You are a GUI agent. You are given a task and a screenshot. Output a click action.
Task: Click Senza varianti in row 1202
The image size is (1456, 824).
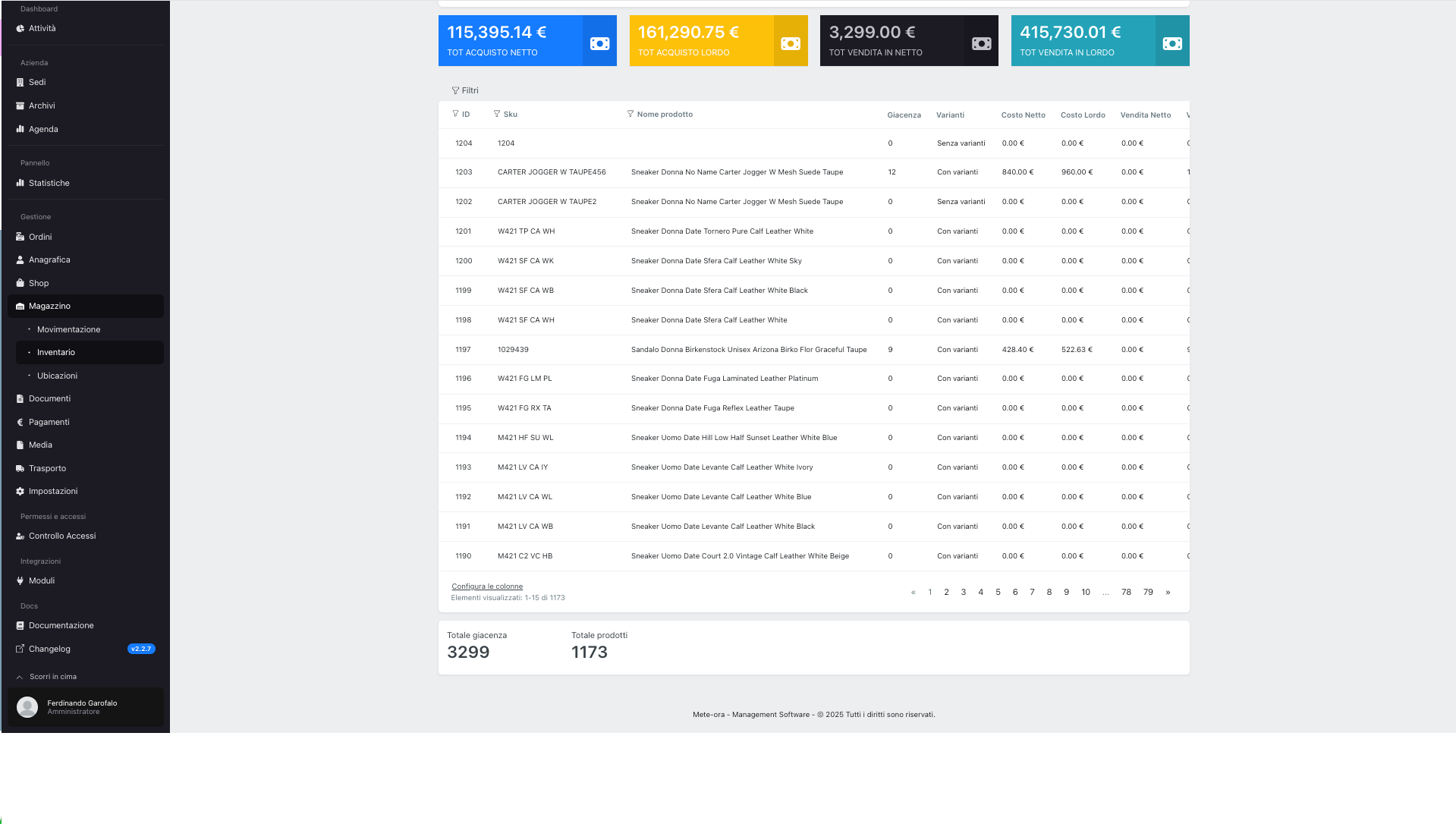(x=961, y=202)
